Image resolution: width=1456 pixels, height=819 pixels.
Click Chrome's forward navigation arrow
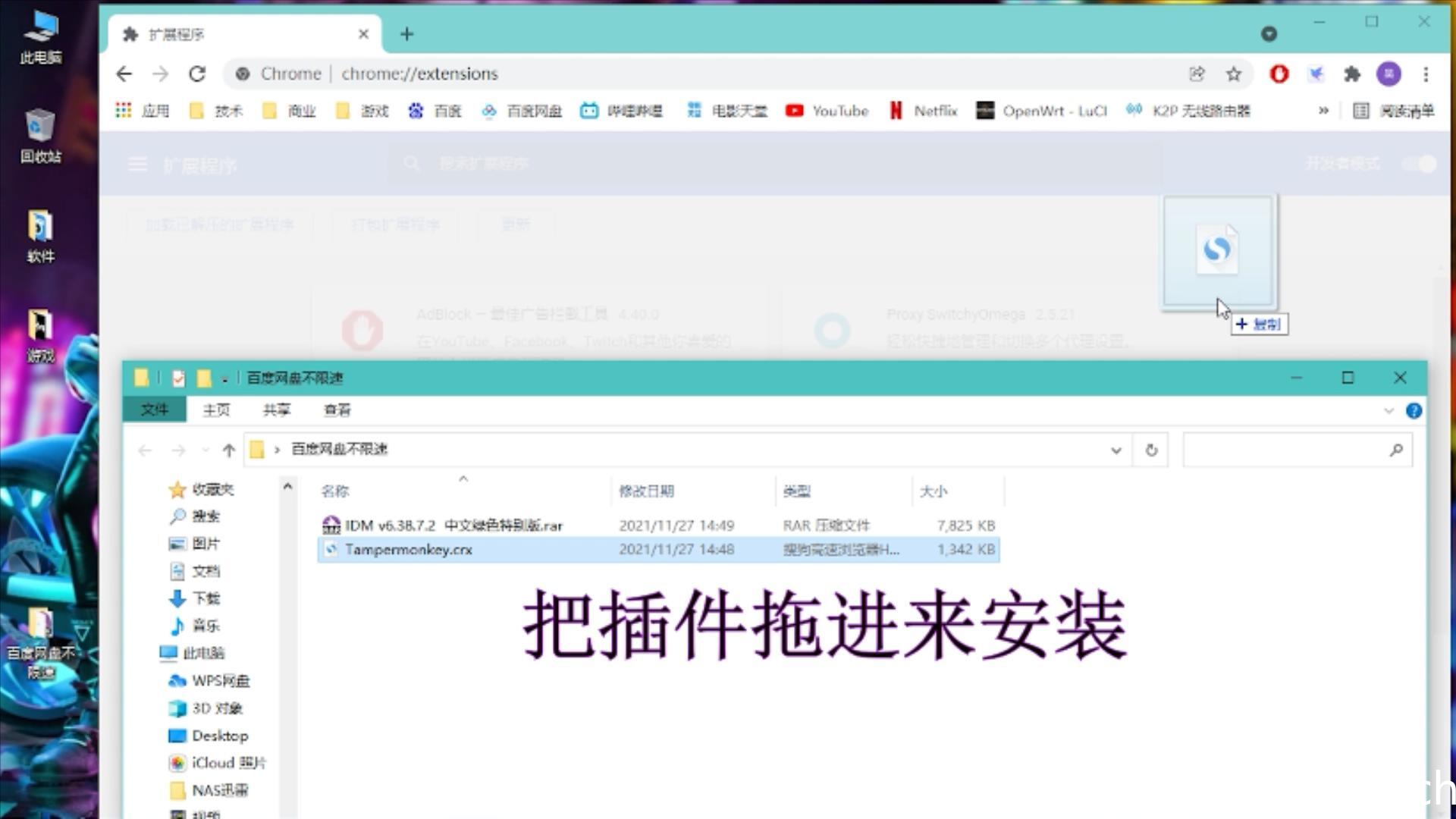click(160, 74)
